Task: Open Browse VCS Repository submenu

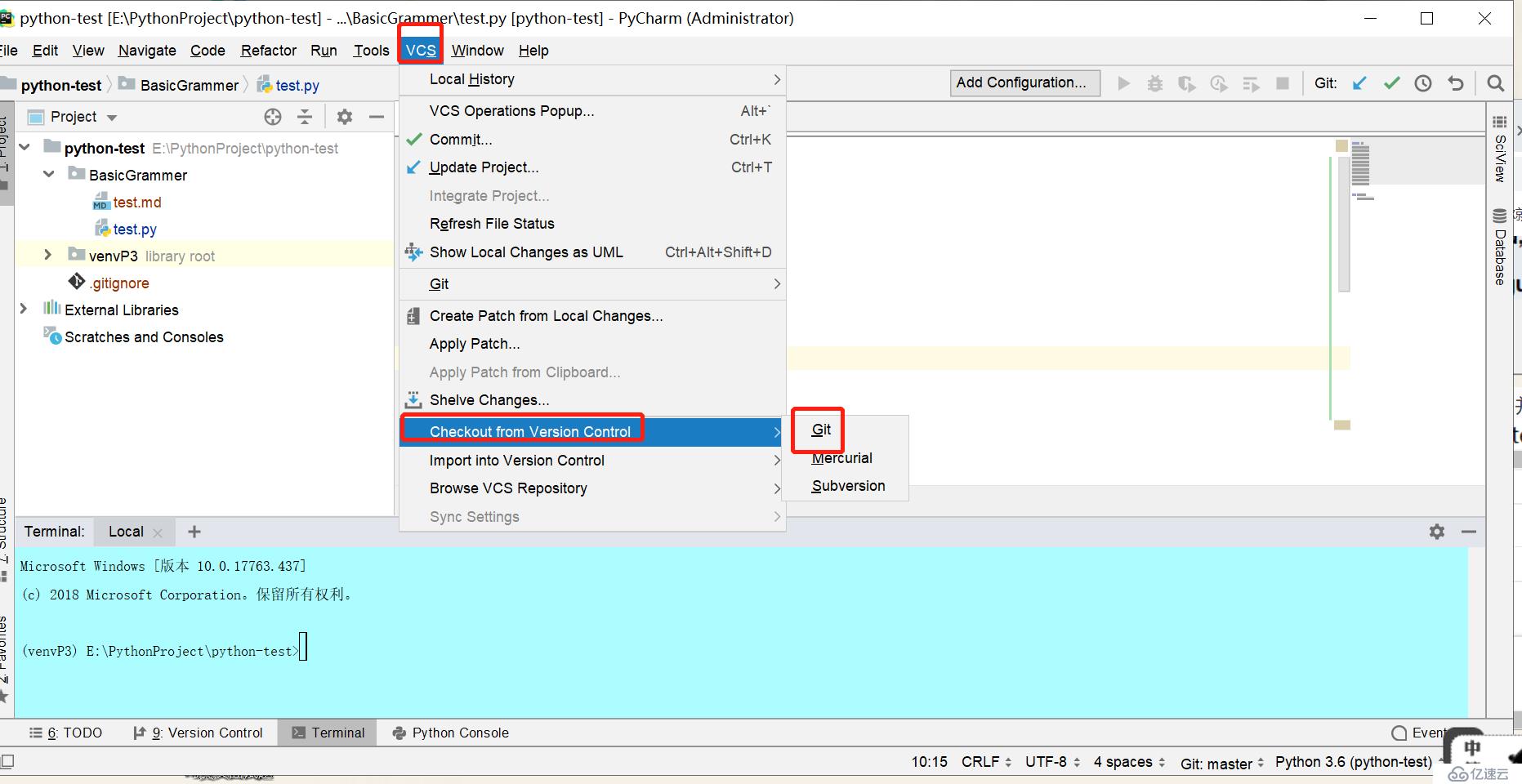Action: [592, 488]
